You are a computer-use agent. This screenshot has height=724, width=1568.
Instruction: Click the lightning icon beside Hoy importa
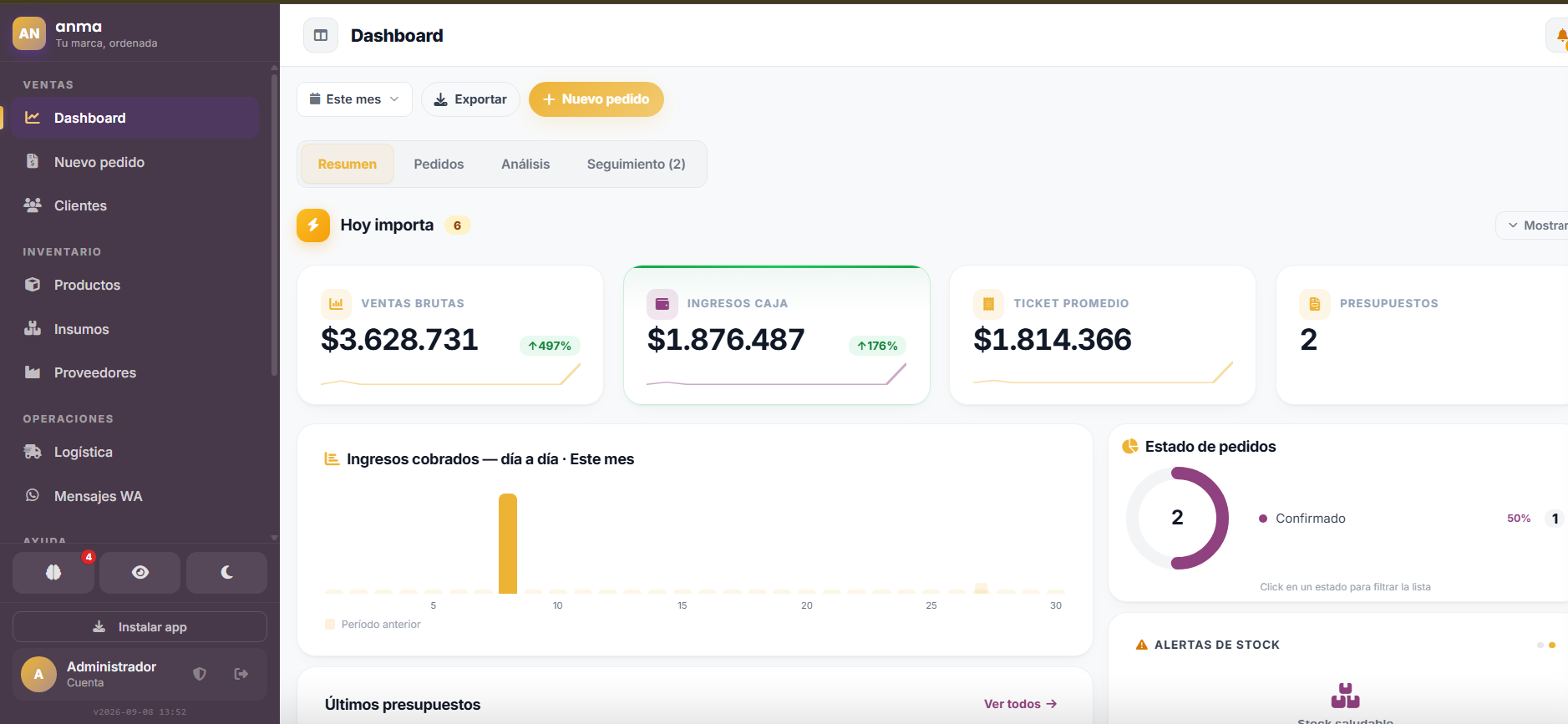(x=313, y=225)
